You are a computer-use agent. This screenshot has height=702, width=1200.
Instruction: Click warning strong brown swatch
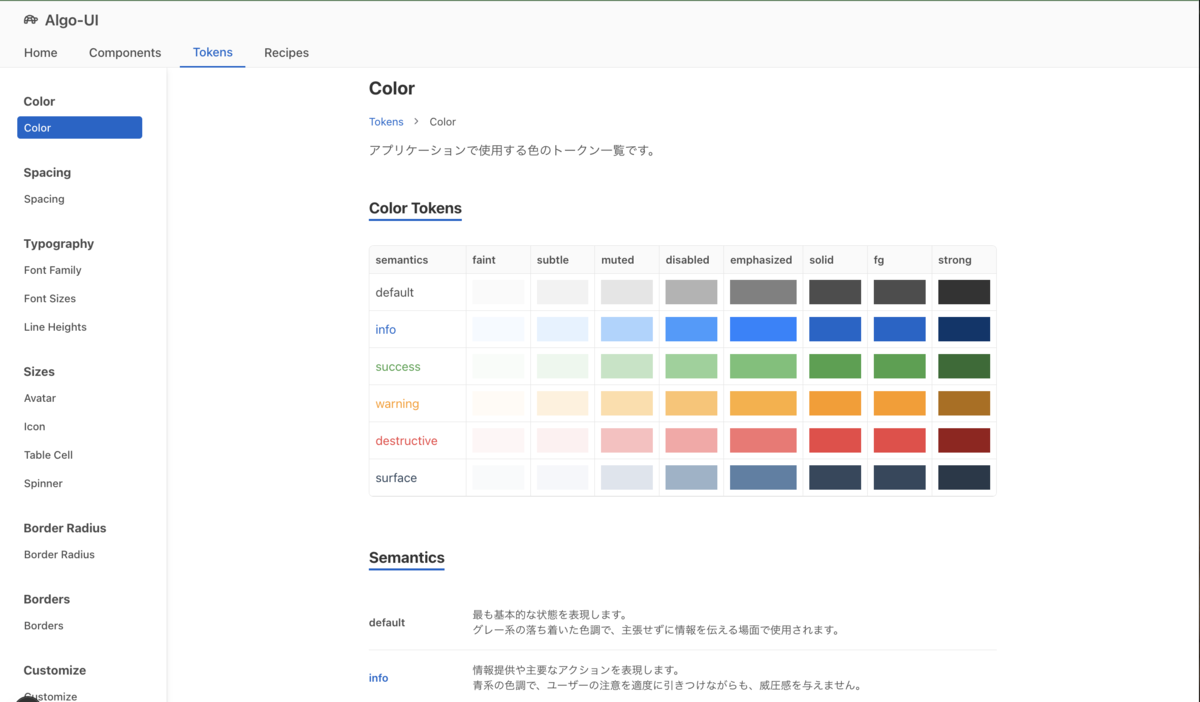(964, 403)
